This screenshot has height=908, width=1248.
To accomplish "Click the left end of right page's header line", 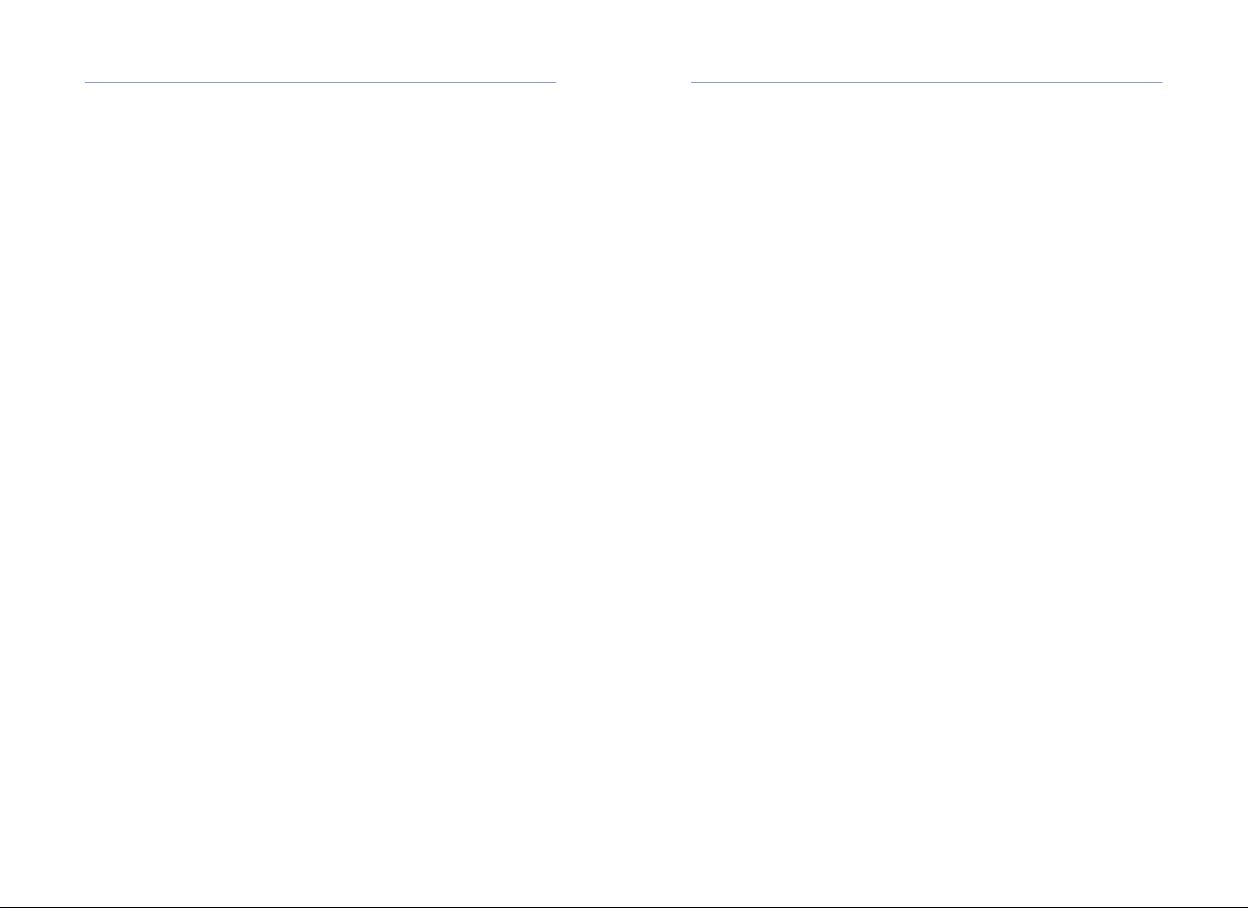I will point(693,82).
